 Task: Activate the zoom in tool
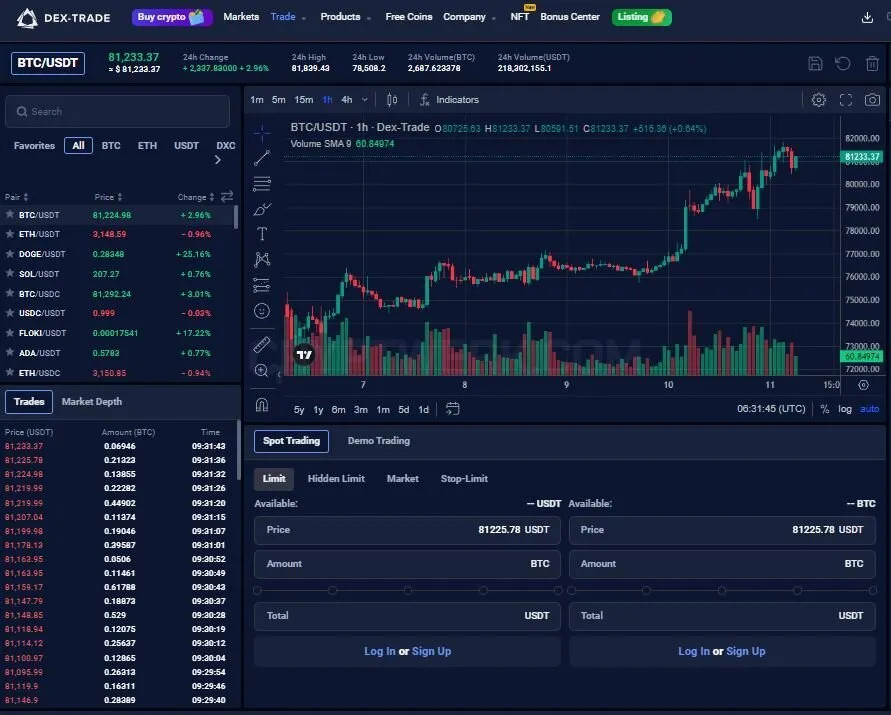[x=262, y=371]
